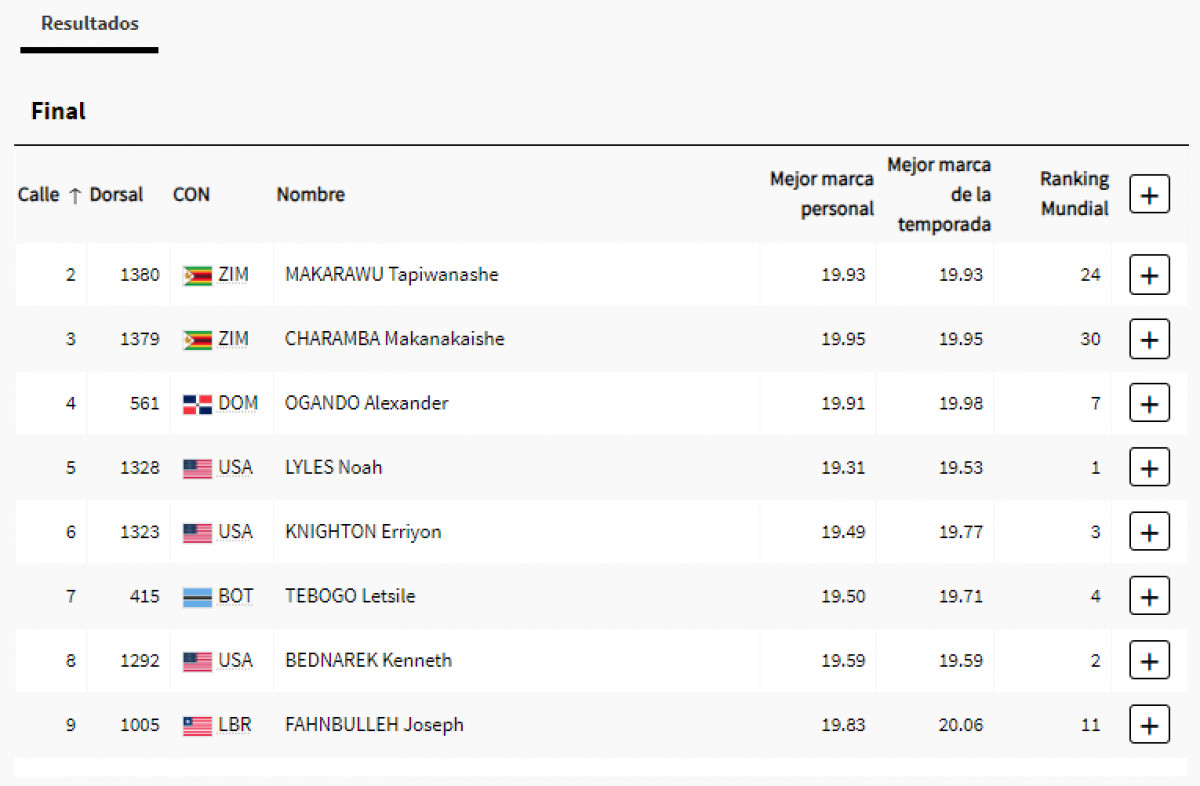Expand all rows with header plus button
Viewport: 1200px width, 786px height.
point(1149,195)
